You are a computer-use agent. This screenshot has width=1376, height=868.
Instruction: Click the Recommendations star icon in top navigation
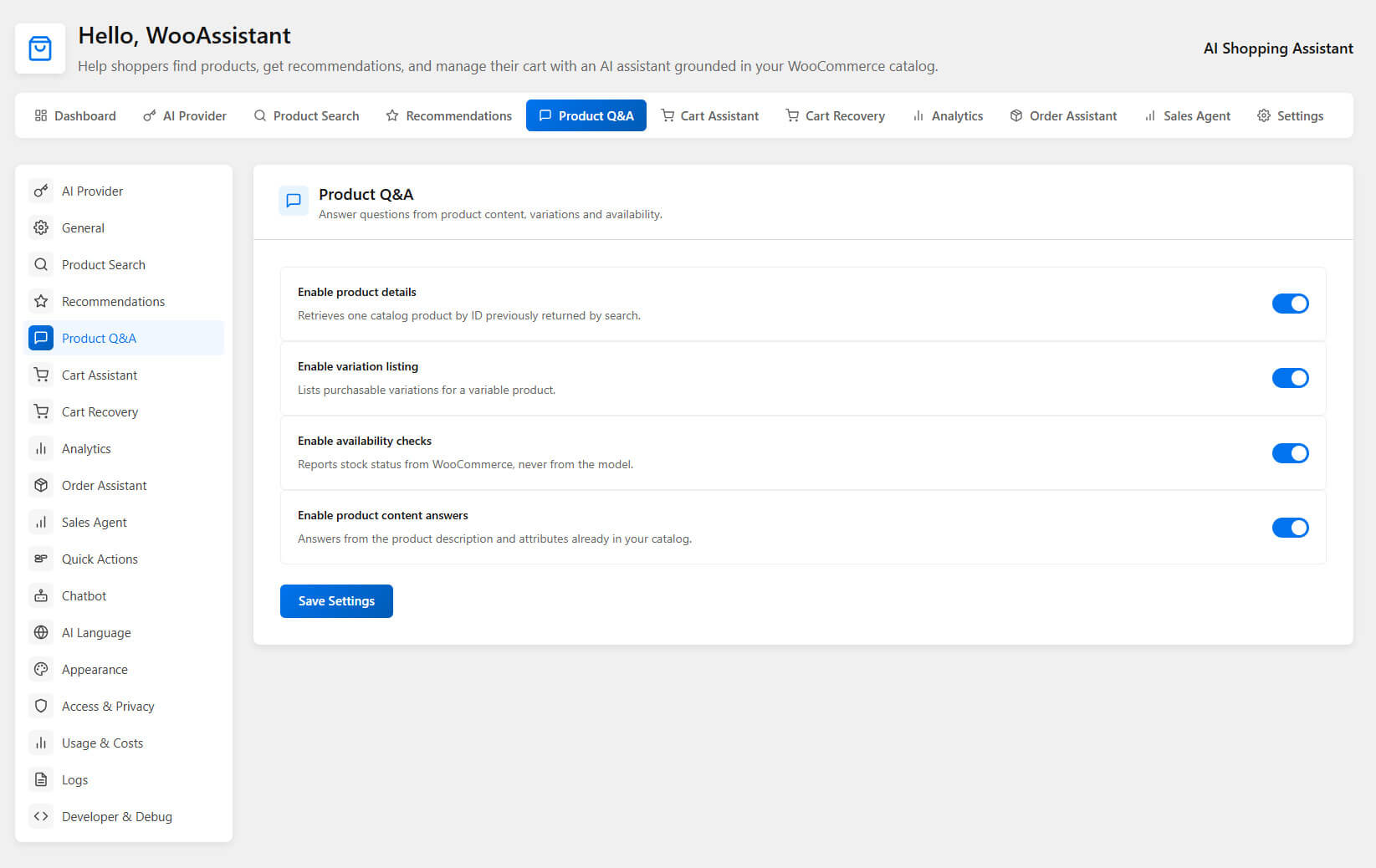392,116
